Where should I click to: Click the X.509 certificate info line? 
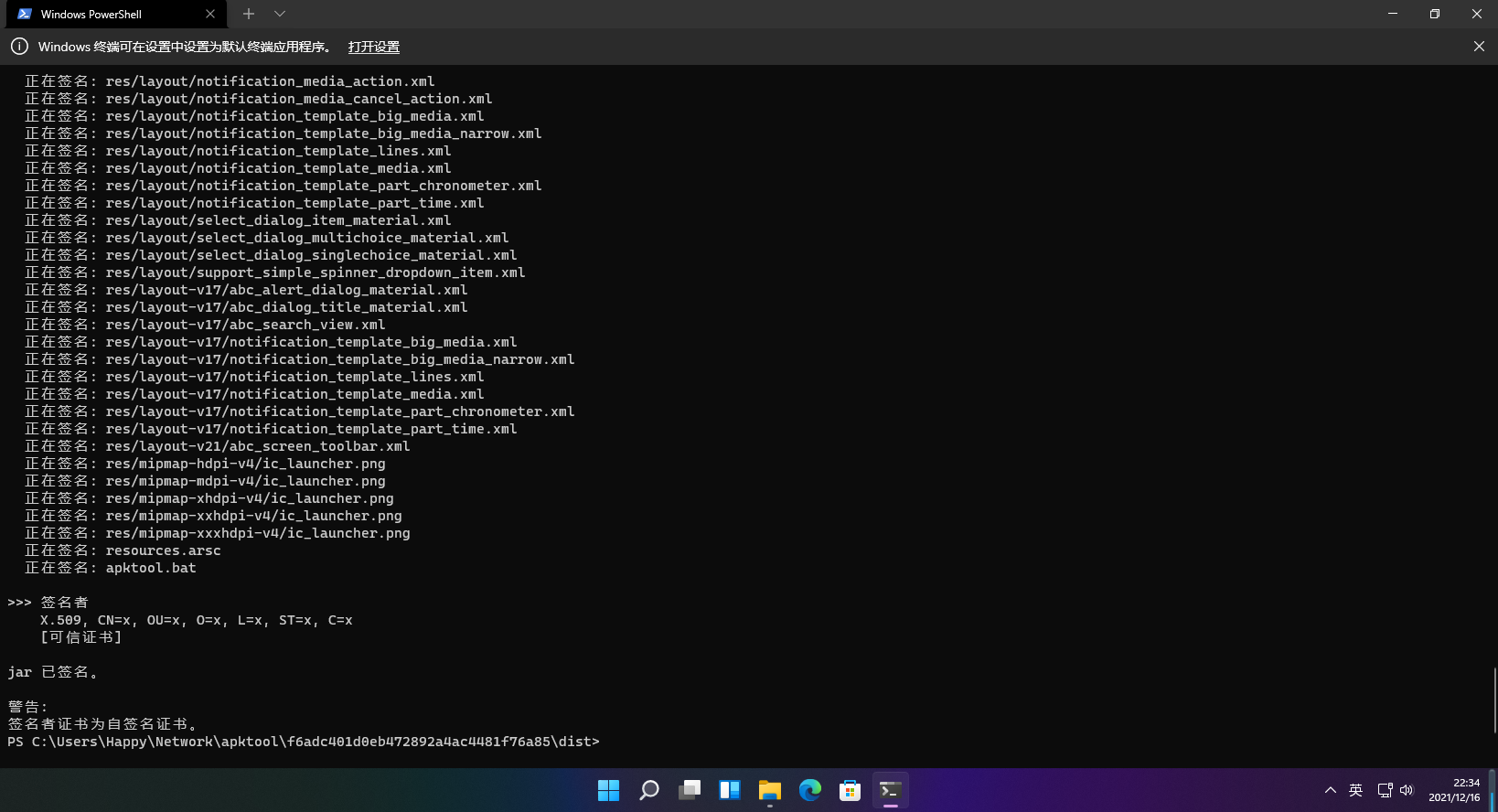point(197,620)
